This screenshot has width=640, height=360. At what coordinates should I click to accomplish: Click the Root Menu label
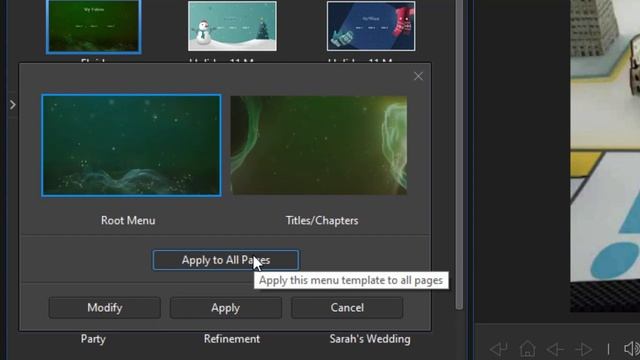(x=128, y=220)
